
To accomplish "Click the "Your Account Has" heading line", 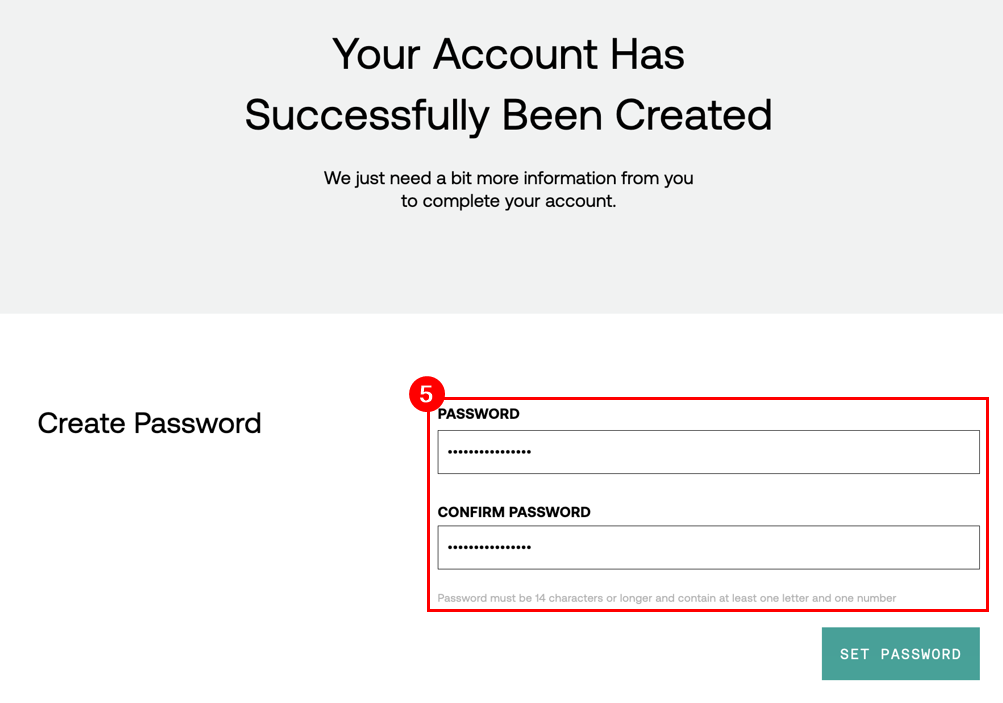I will 508,53.
